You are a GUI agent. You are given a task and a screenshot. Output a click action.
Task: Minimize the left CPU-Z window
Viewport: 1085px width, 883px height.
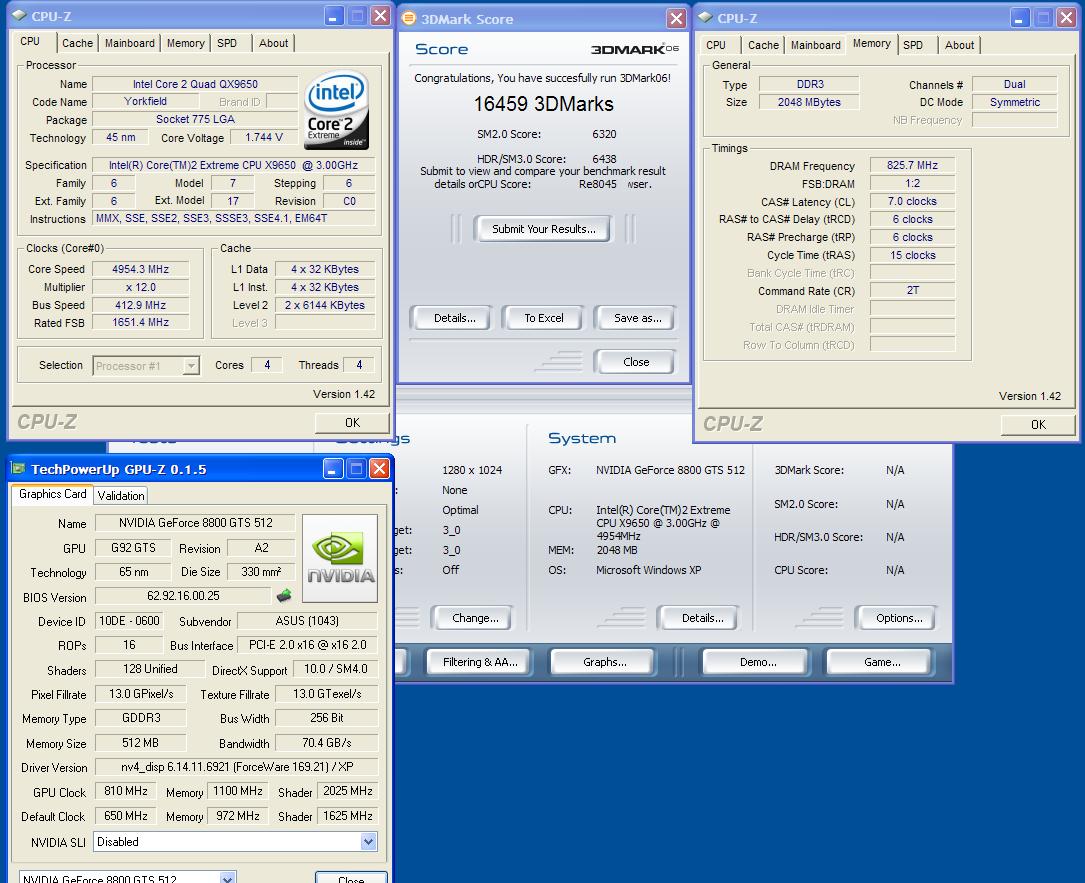[x=334, y=15]
